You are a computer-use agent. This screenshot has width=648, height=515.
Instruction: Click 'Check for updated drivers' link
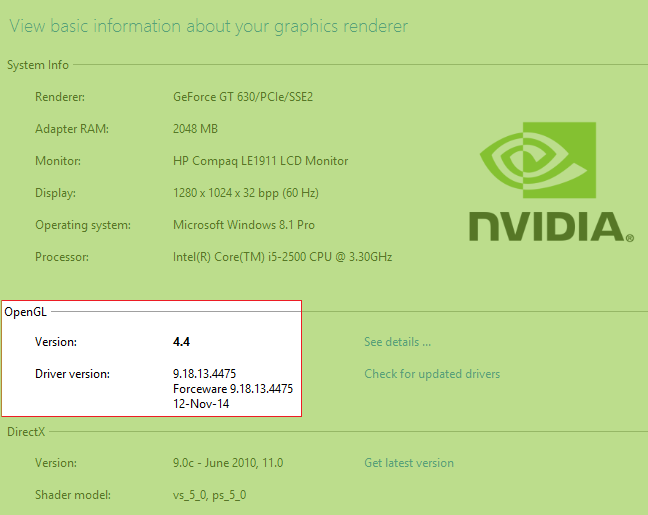pyautogui.click(x=432, y=374)
